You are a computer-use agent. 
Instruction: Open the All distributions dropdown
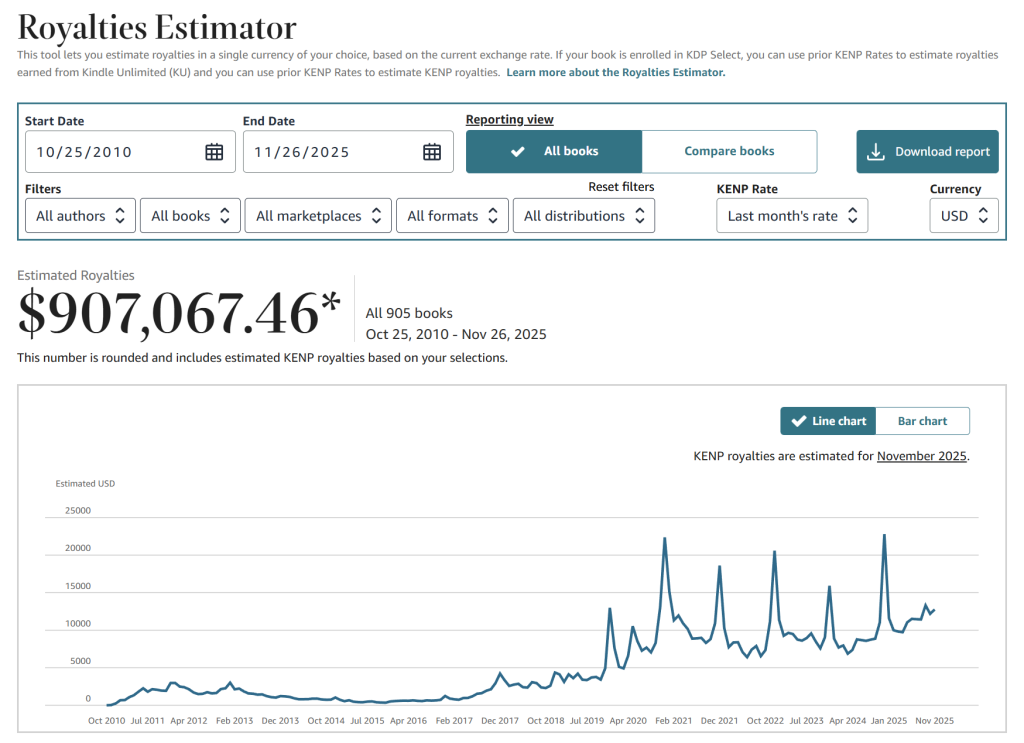(583, 216)
